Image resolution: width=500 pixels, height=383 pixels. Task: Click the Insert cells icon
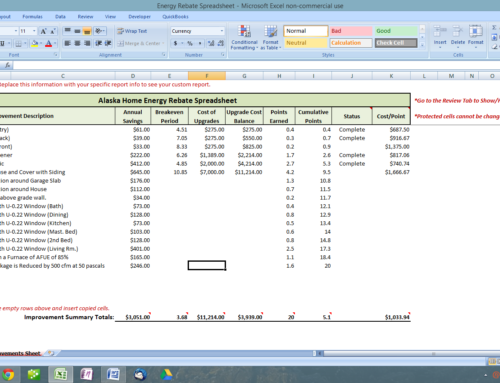click(440, 36)
